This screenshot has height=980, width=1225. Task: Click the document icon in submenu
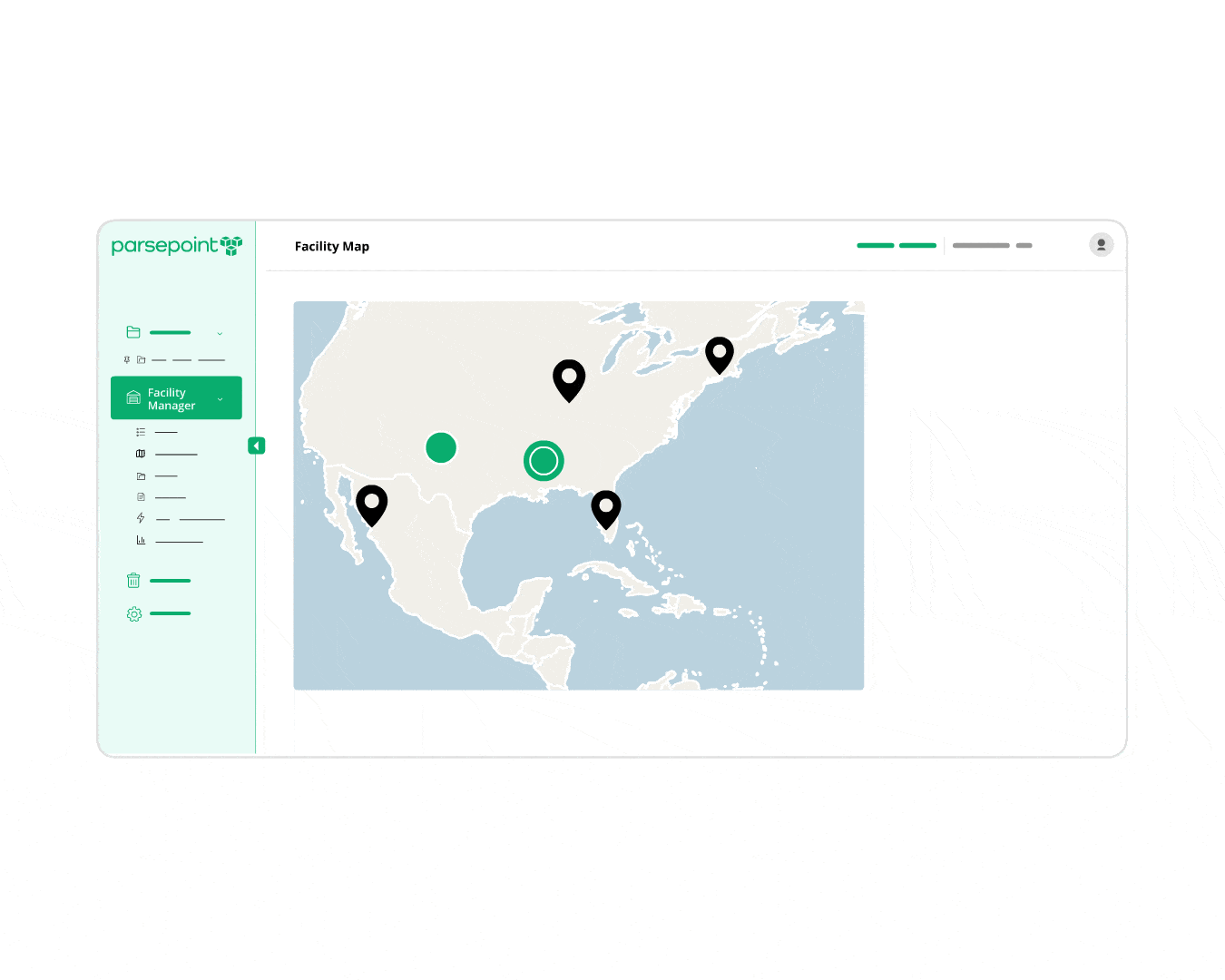pyautogui.click(x=141, y=497)
